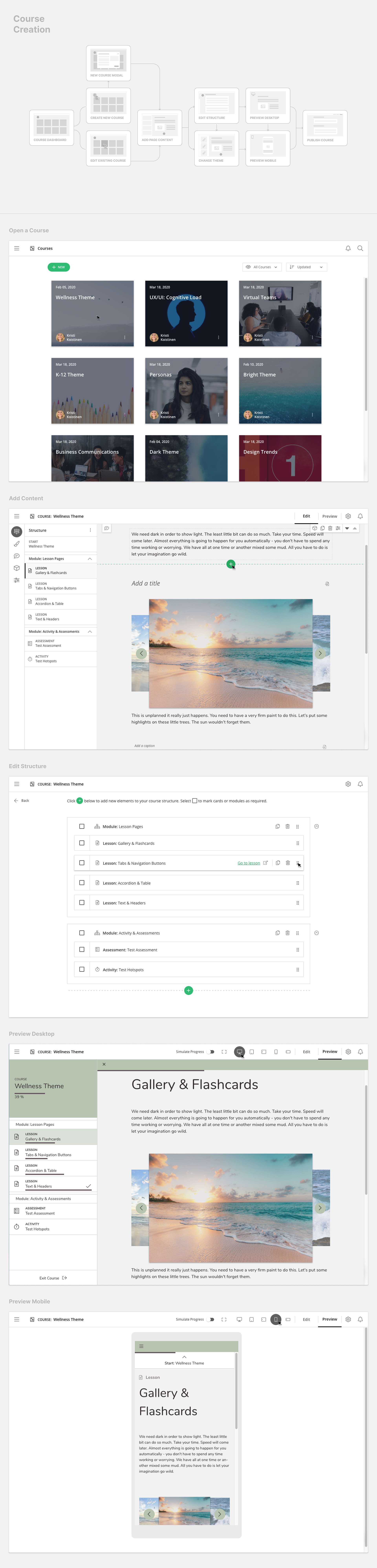Open UX/UI: Cognitive Load course card
Image resolution: width=377 pixels, height=1568 pixels.
pyautogui.click(x=186, y=313)
